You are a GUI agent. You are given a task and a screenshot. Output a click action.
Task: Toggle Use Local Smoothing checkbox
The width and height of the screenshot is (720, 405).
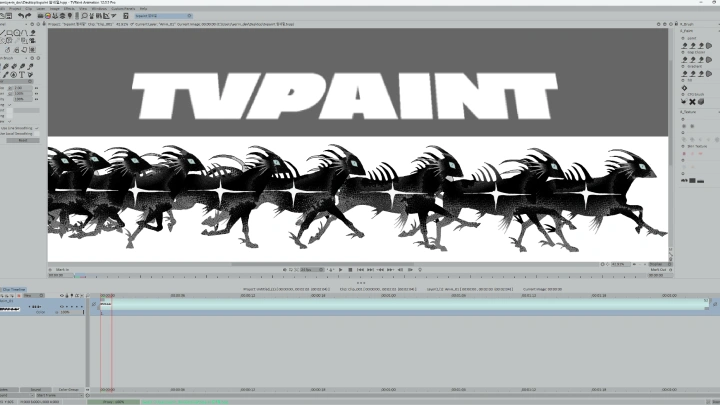(37, 134)
